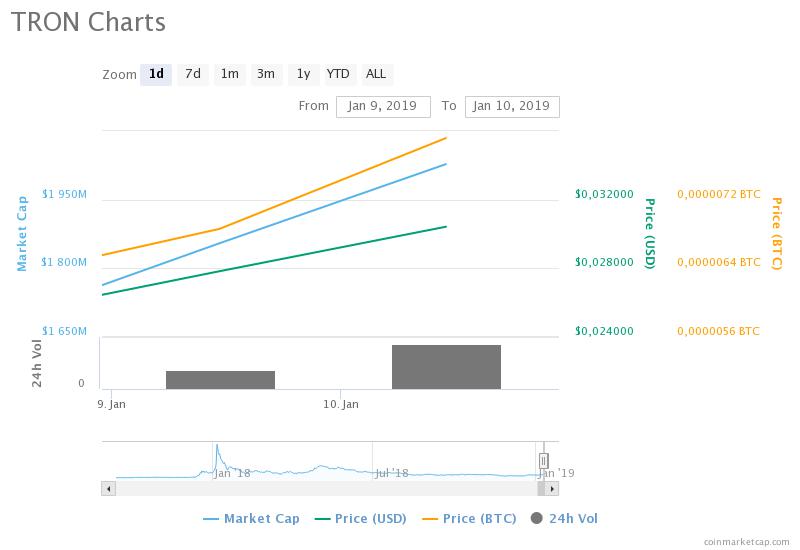Click the coinmarketcap.com credit link
The height and width of the screenshot is (550, 800).
tap(746, 542)
